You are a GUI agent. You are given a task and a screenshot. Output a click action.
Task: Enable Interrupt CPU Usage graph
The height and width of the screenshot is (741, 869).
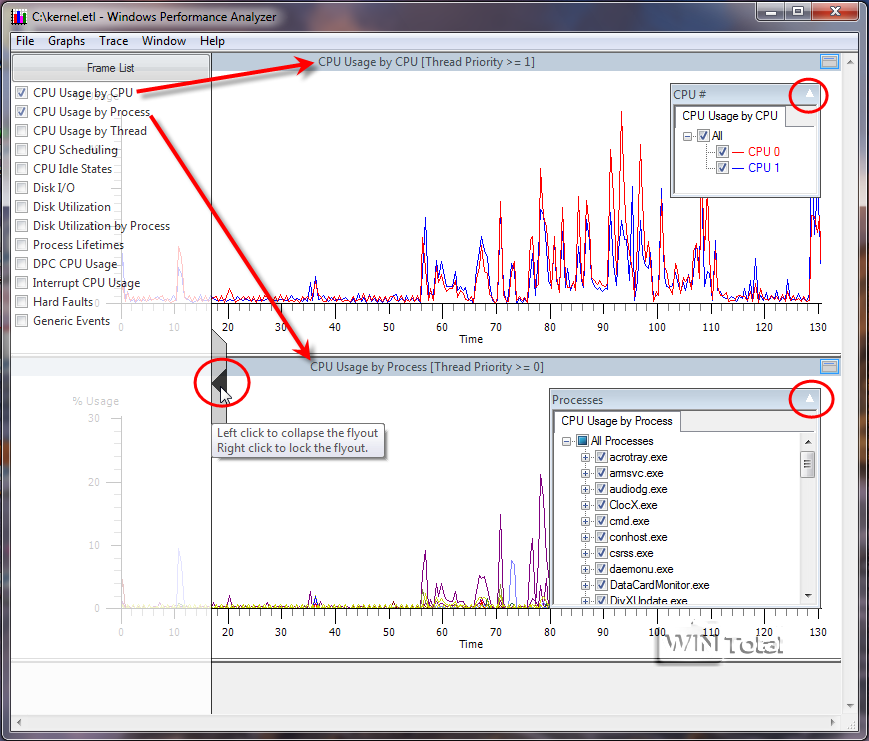click(x=22, y=283)
